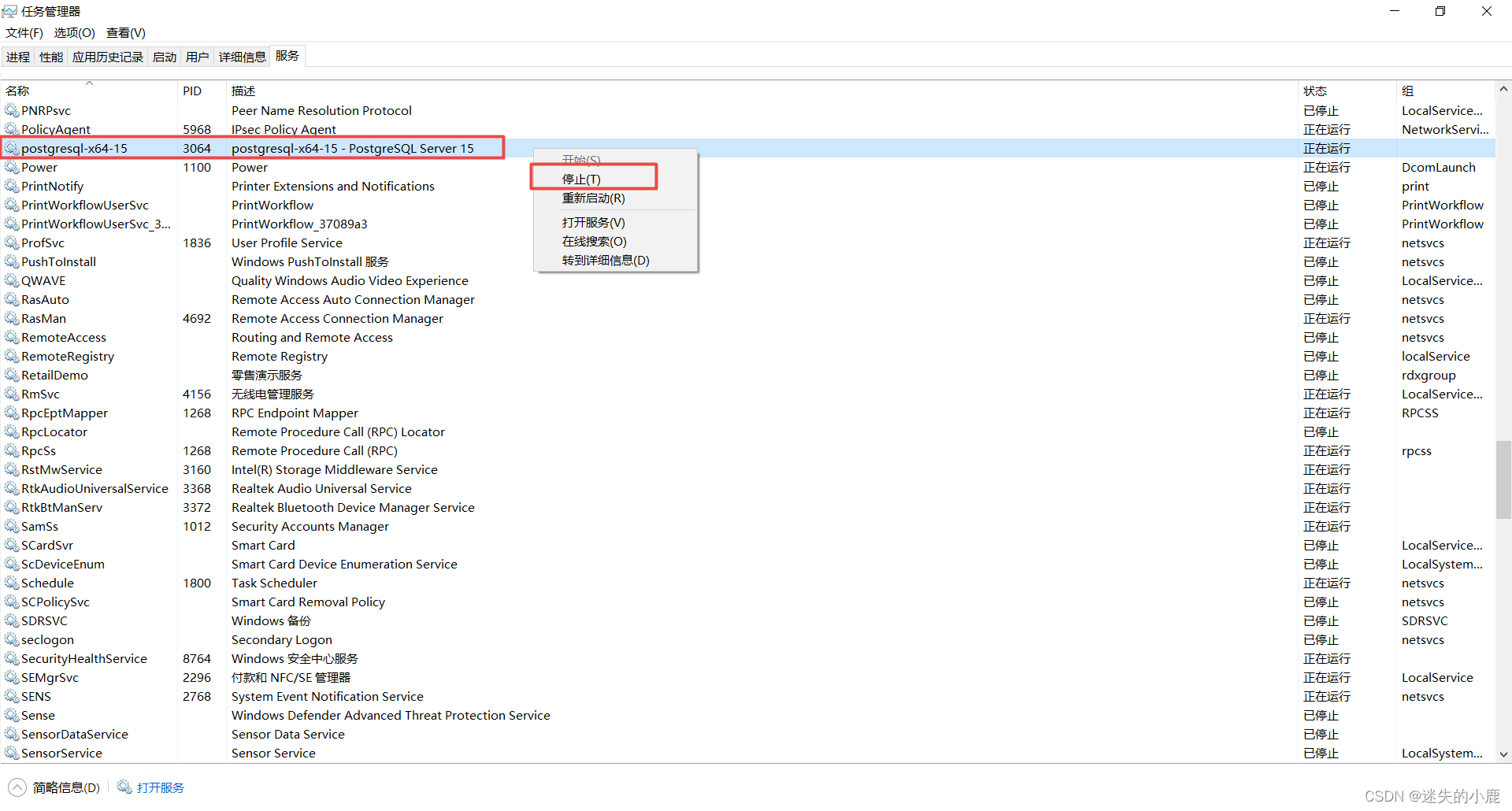Select the RetailDemo service row

point(747,375)
